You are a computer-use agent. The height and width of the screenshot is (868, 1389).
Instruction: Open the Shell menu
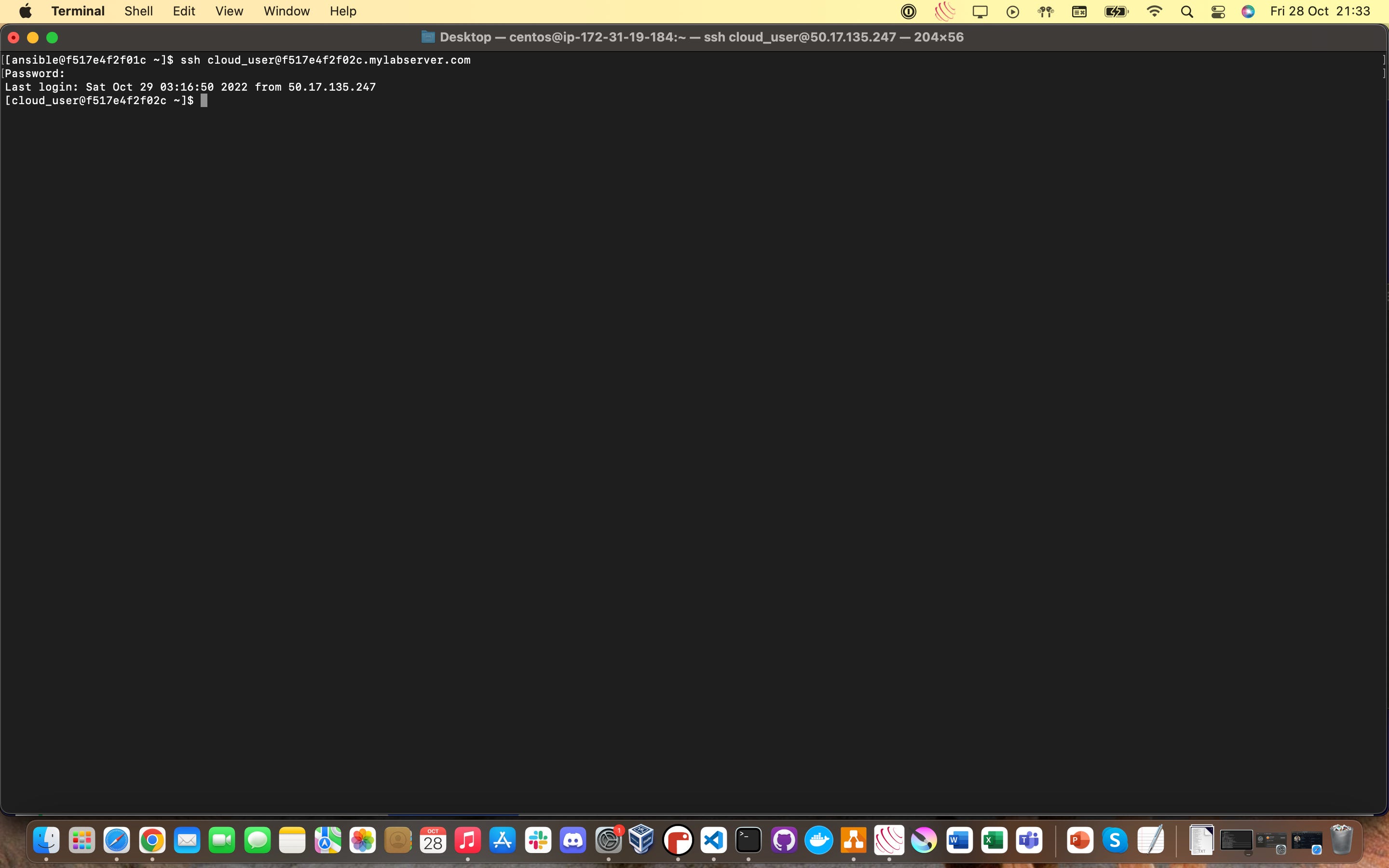pos(138,12)
